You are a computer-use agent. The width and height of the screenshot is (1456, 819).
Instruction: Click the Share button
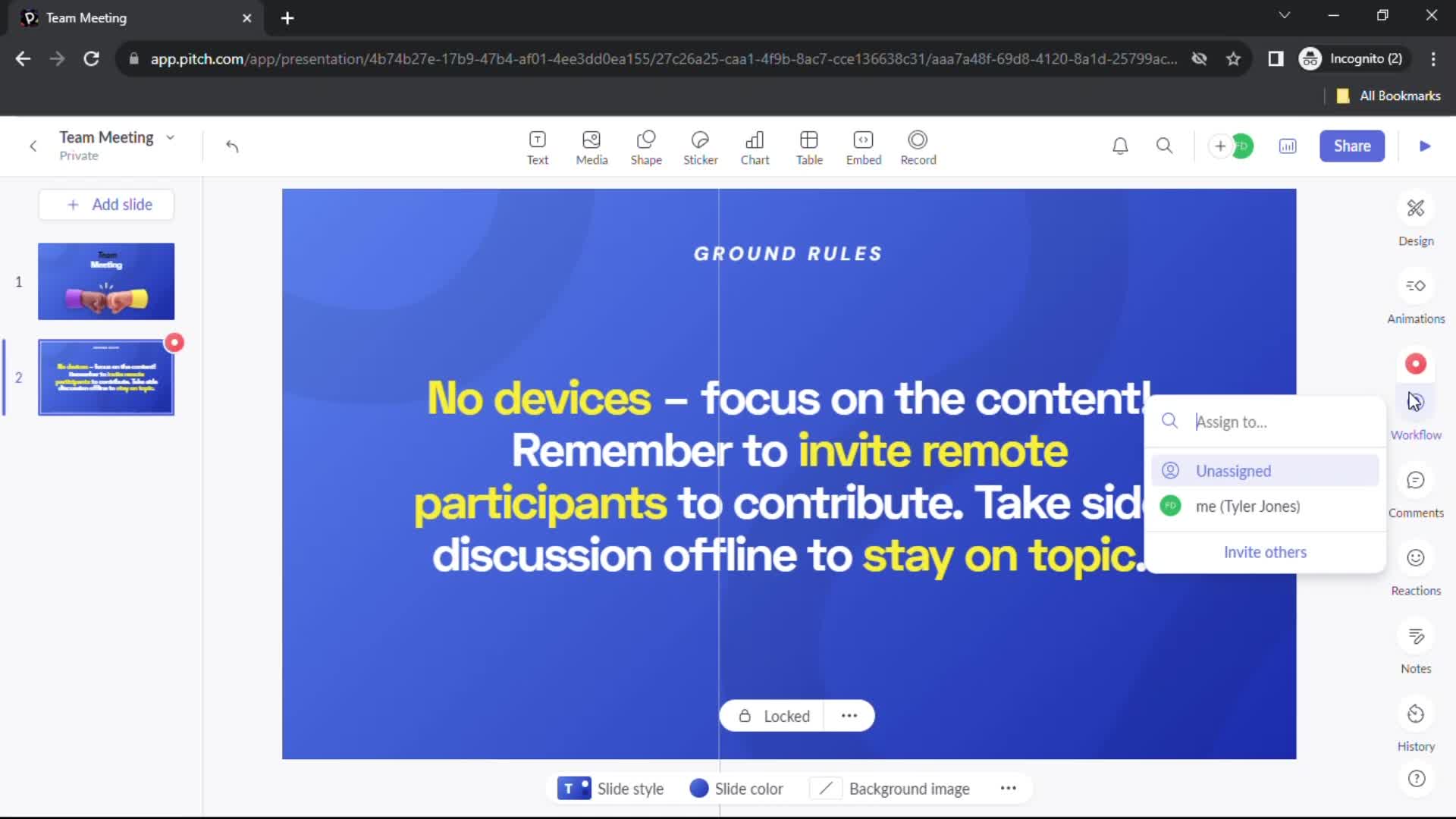pos(1352,146)
